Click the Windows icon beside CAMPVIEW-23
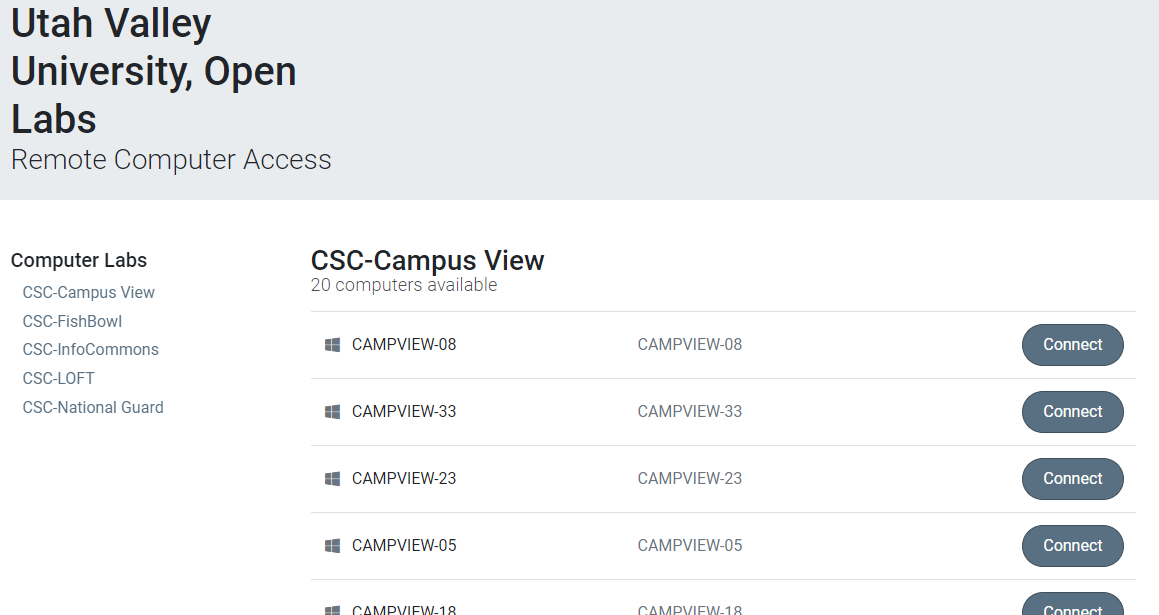The height and width of the screenshot is (615, 1159). pos(333,479)
